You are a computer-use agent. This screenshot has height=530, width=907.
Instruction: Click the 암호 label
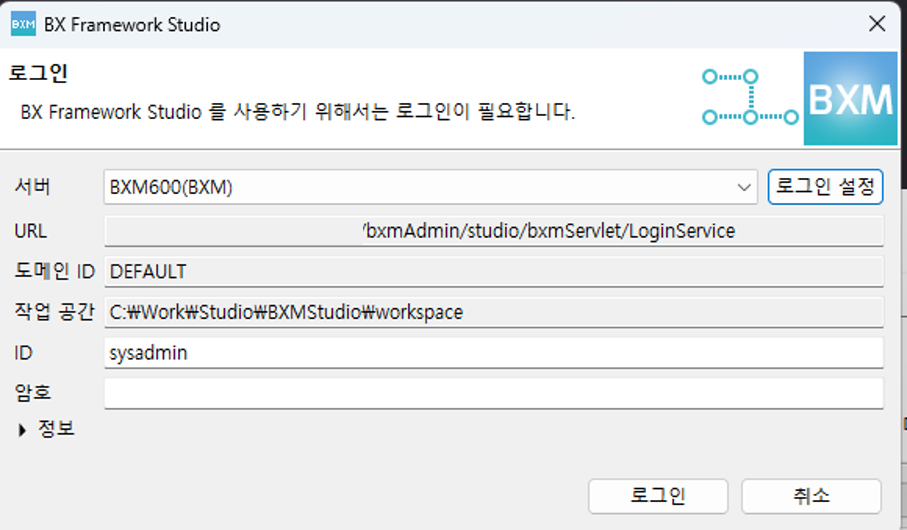coord(33,393)
